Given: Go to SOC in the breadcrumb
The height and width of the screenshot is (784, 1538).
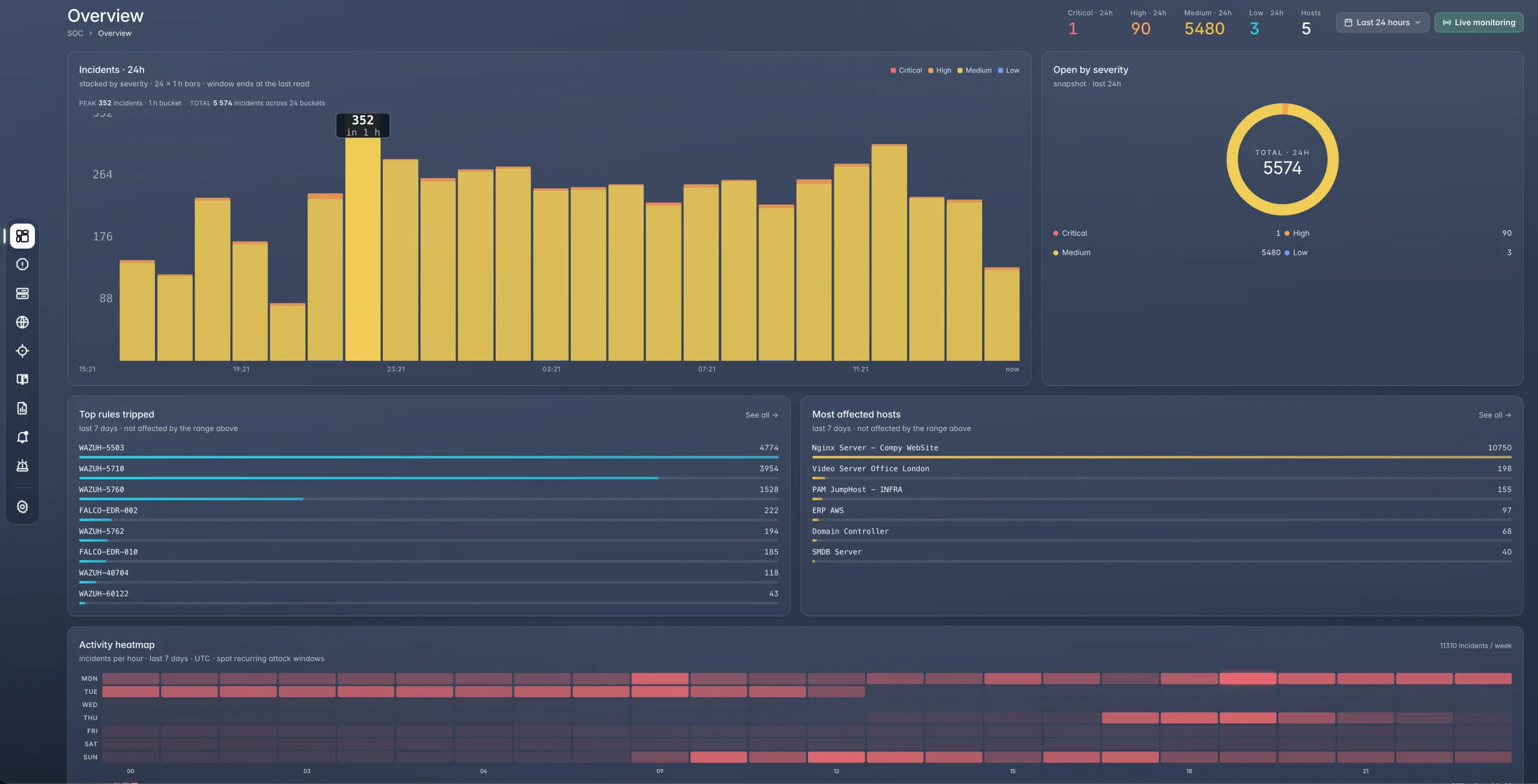Looking at the screenshot, I should (75, 34).
